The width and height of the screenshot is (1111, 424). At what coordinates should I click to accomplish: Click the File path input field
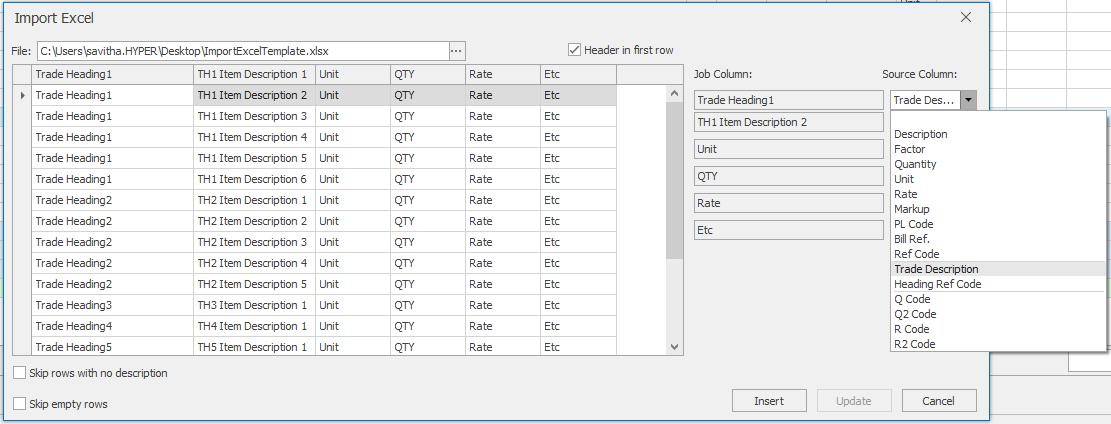click(243, 50)
